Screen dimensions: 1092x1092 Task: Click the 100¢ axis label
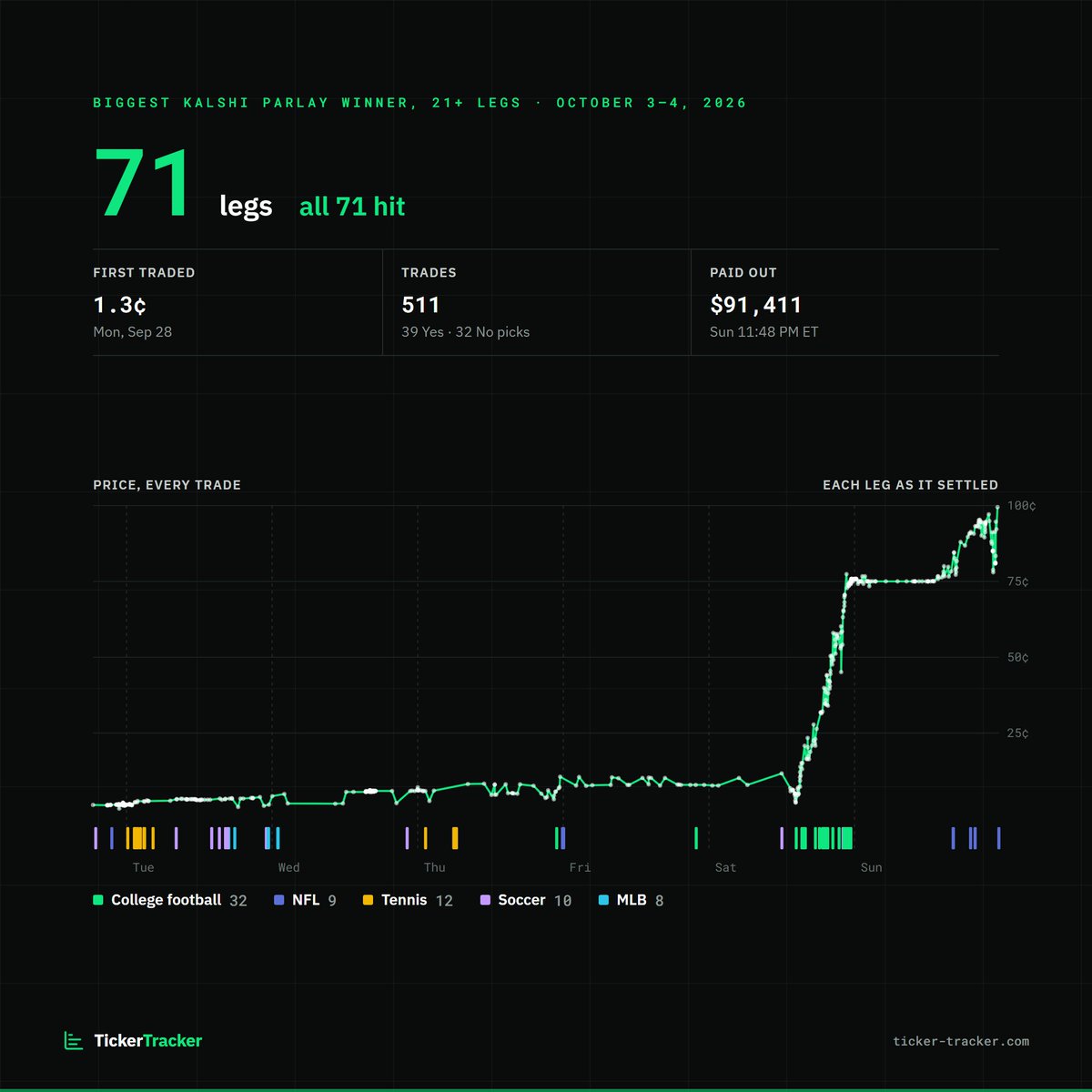(x=1021, y=506)
